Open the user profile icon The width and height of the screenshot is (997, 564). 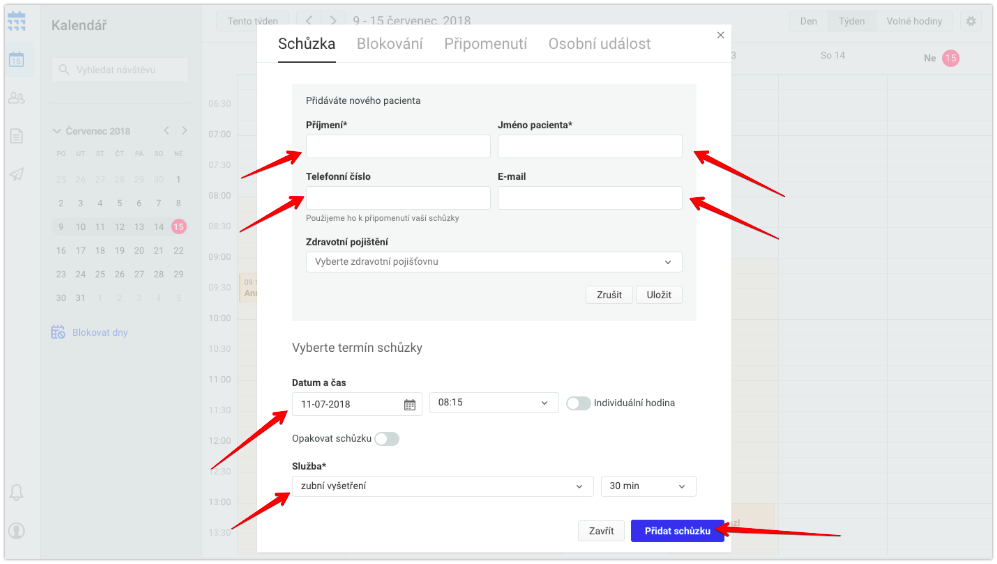17,530
